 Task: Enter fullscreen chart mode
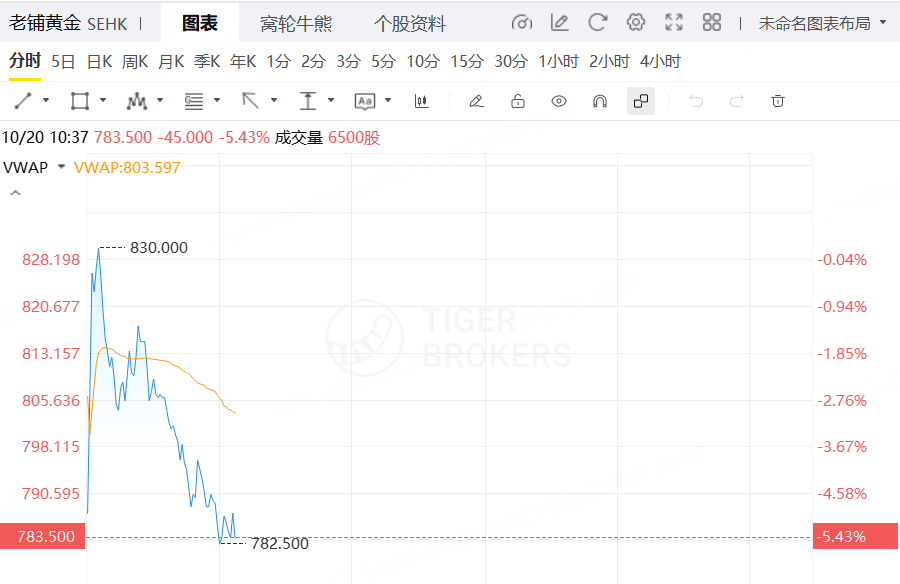(x=674, y=23)
